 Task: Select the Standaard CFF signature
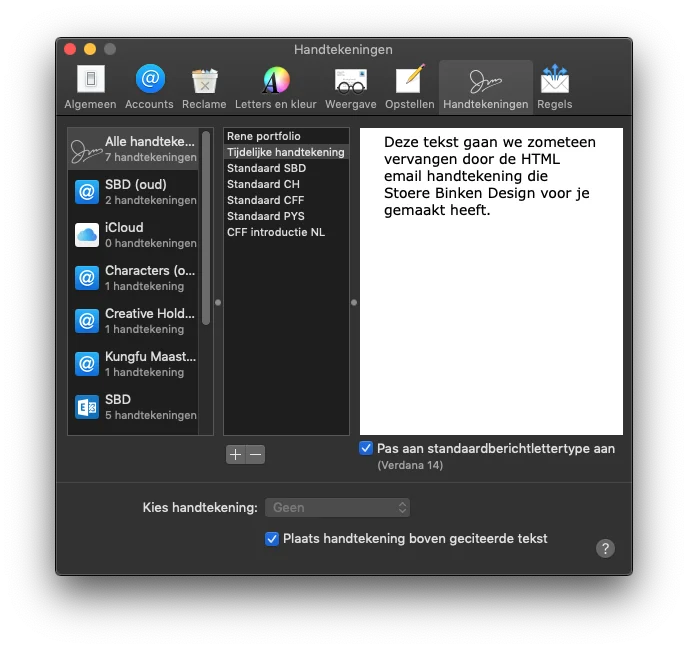tap(286, 200)
